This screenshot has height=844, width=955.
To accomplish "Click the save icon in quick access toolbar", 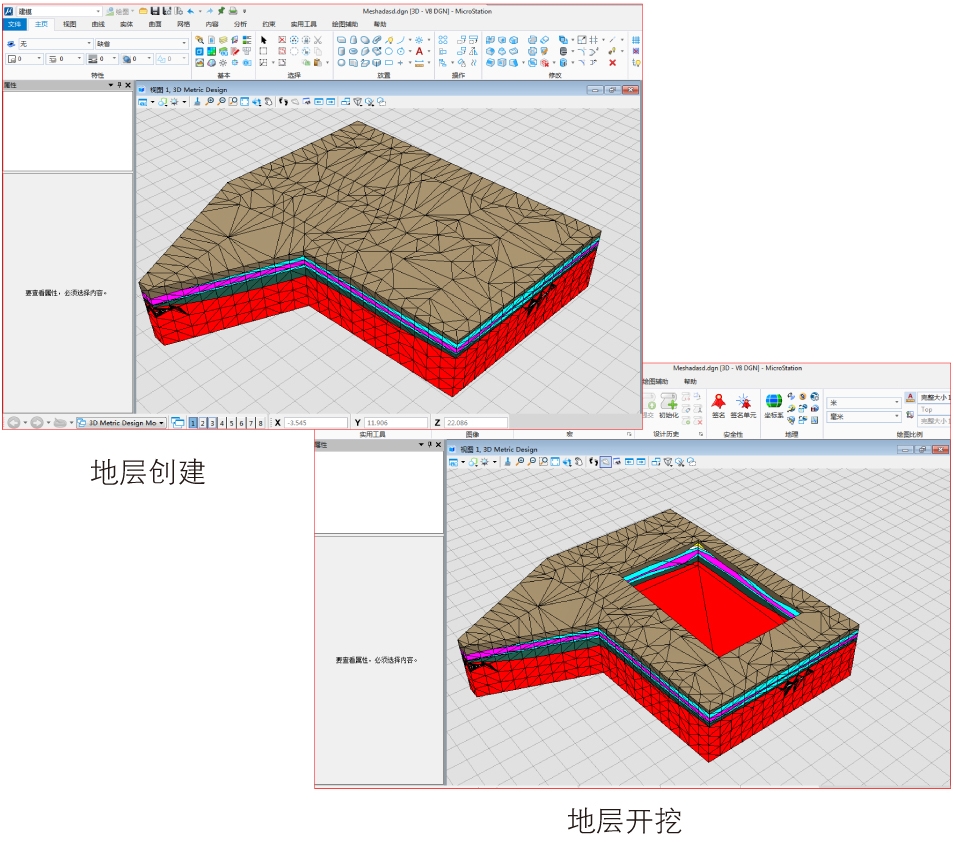I will tap(155, 10).
